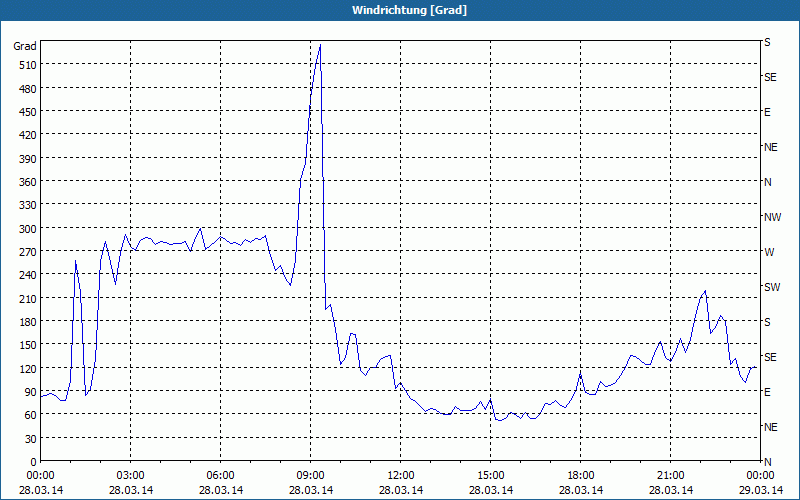Image resolution: width=800 pixels, height=500 pixels.
Task: Select the 270 degree tick label
Action: [x=28, y=252]
